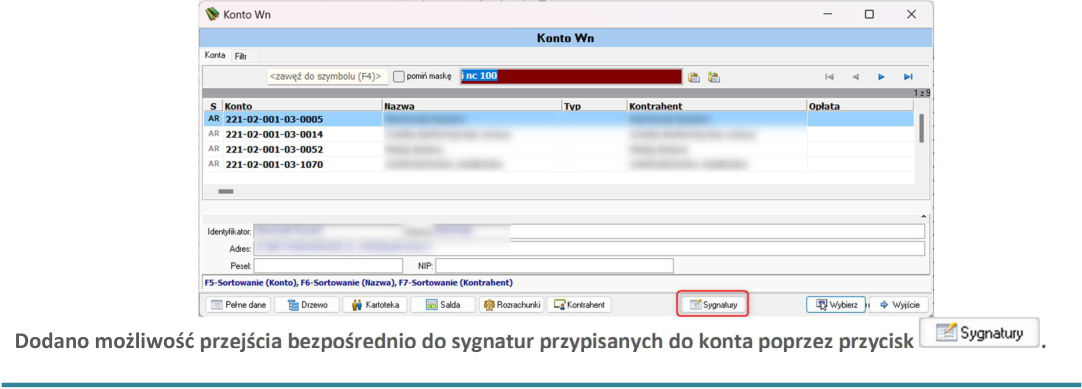Go to previous record arrow
Screen dimensions: 1082x389
[855, 77]
